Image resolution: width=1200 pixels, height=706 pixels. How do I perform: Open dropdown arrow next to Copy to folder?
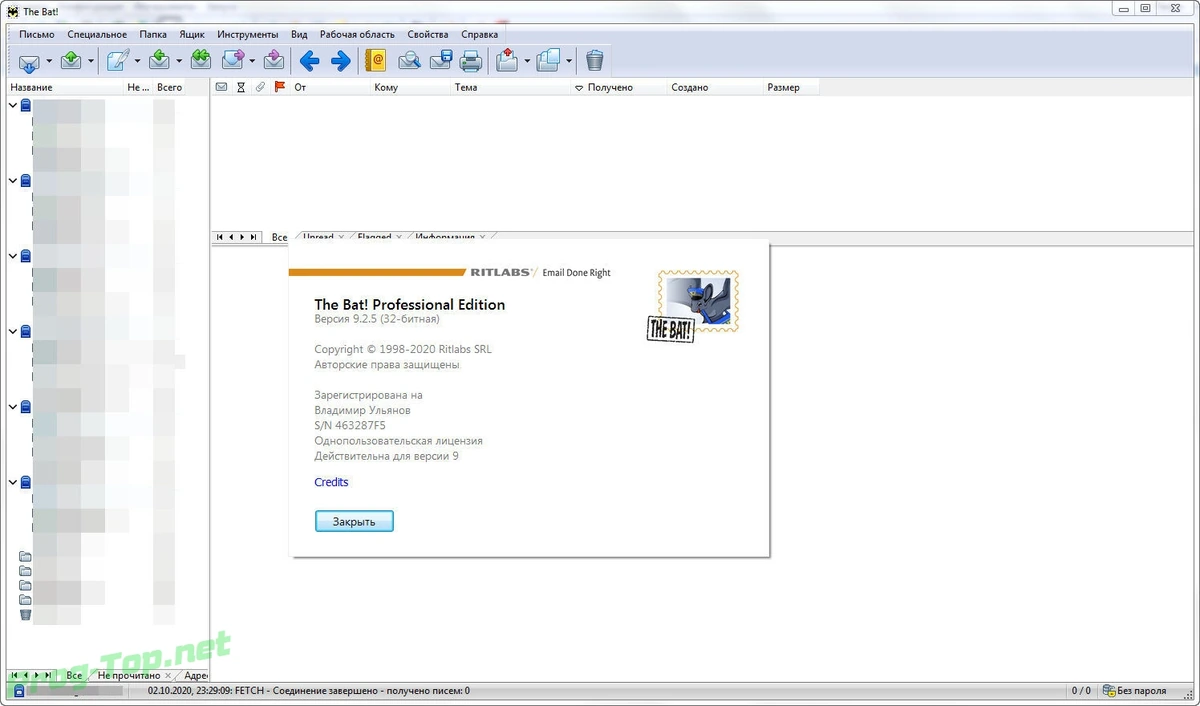(x=569, y=62)
